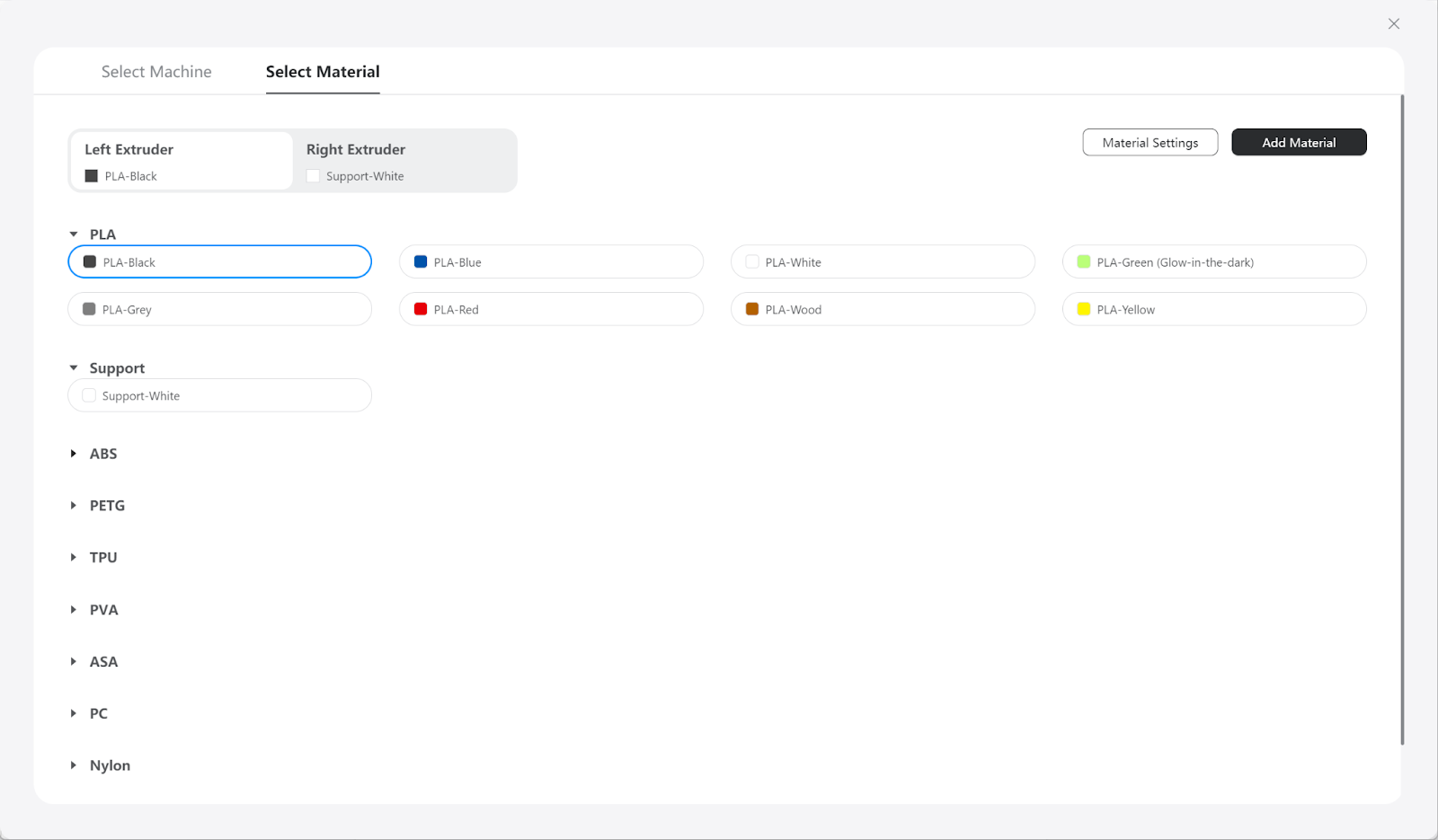This screenshot has width=1438, height=840.
Task: Open the Select Material tab
Action: pos(323,72)
